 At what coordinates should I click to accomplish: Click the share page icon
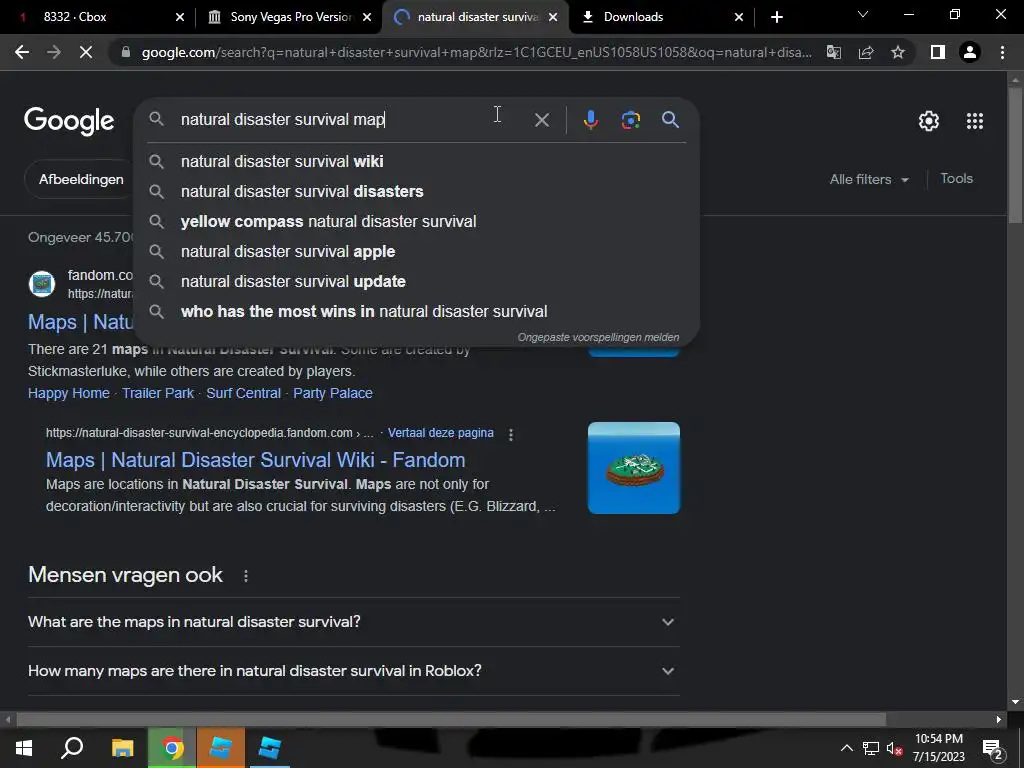[x=866, y=52]
